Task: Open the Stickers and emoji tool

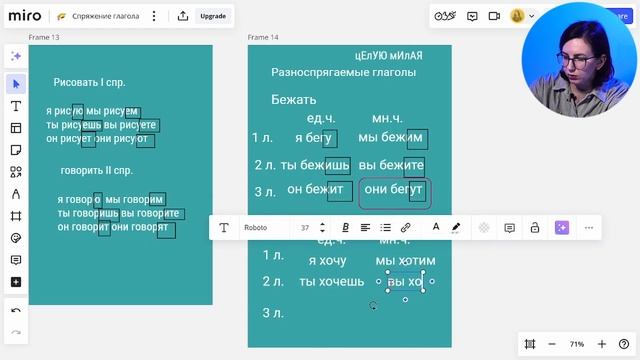Action: pyautogui.click(x=16, y=238)
